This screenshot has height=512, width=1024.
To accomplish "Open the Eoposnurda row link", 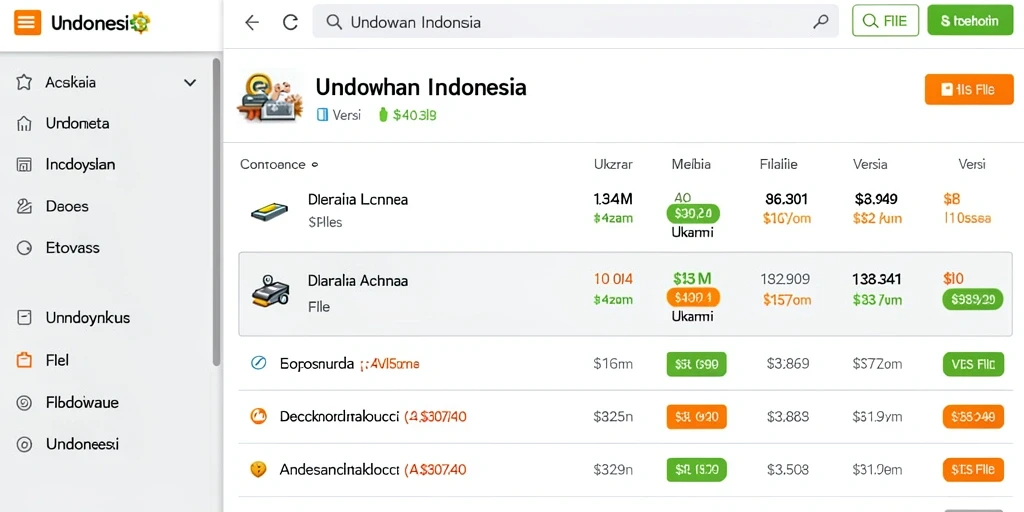I will (x=317, y=364).
